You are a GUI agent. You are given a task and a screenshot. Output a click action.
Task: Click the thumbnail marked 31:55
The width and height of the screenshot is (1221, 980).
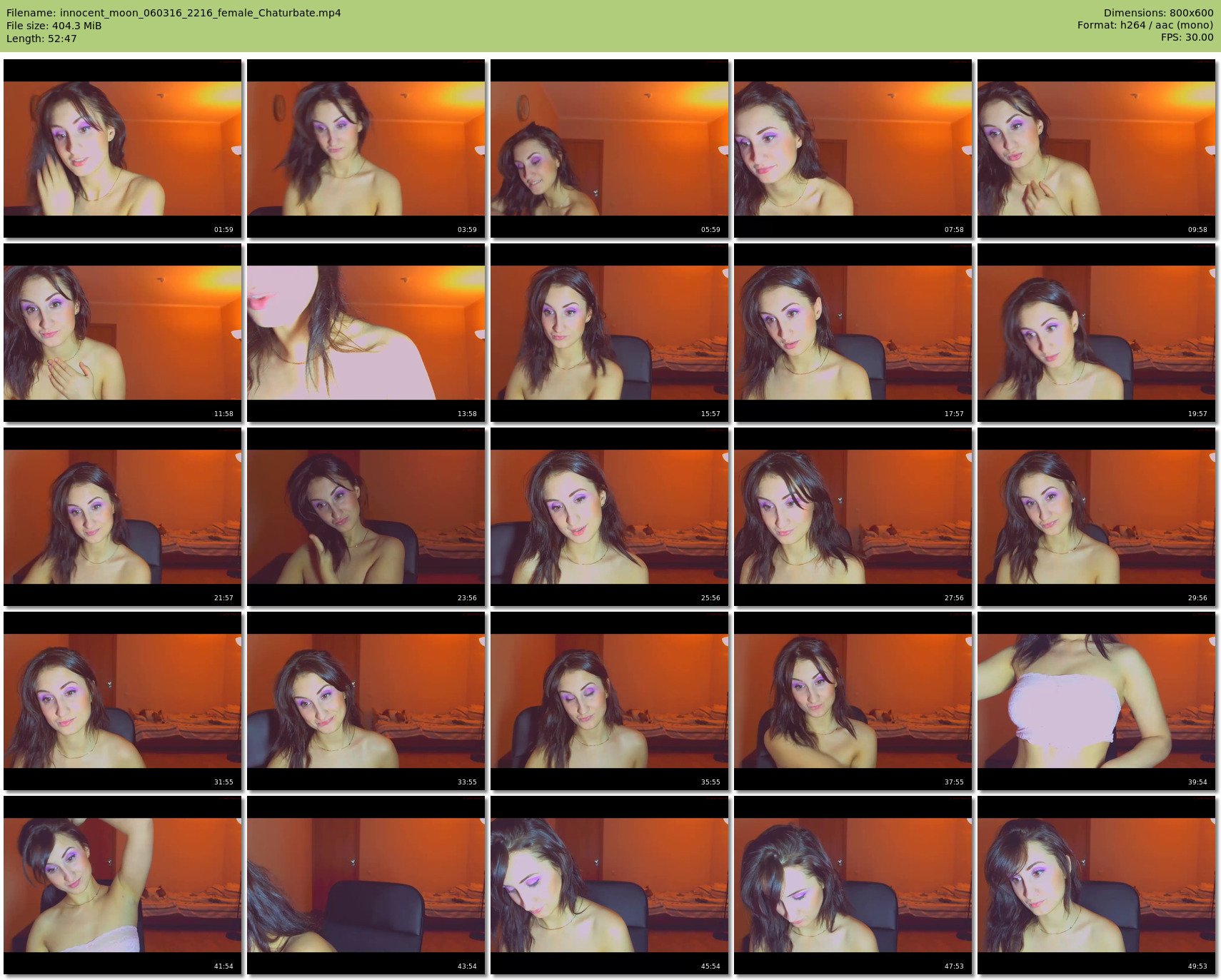[x=123, y=701]
